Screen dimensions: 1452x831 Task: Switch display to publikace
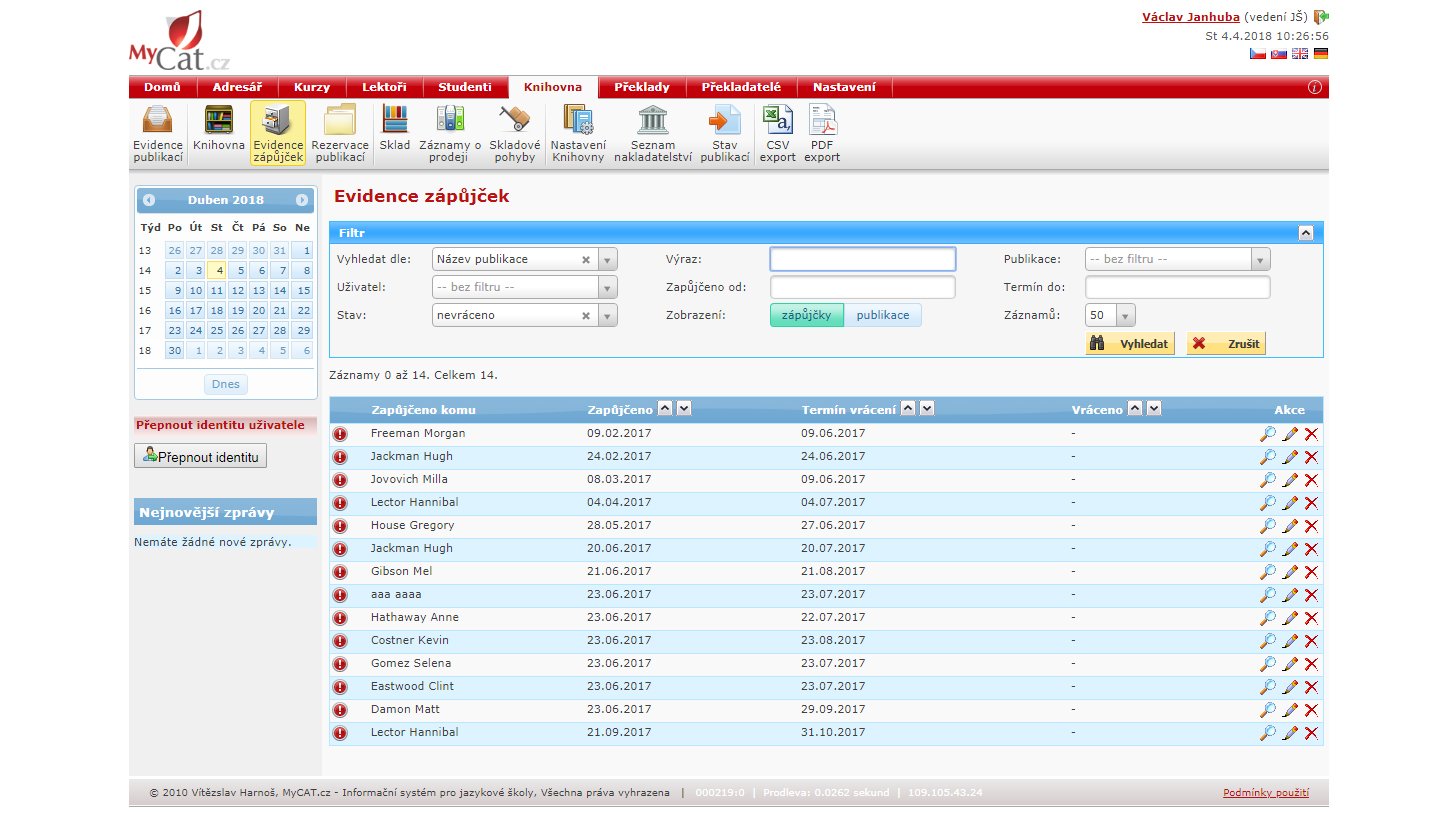[883, 315]
